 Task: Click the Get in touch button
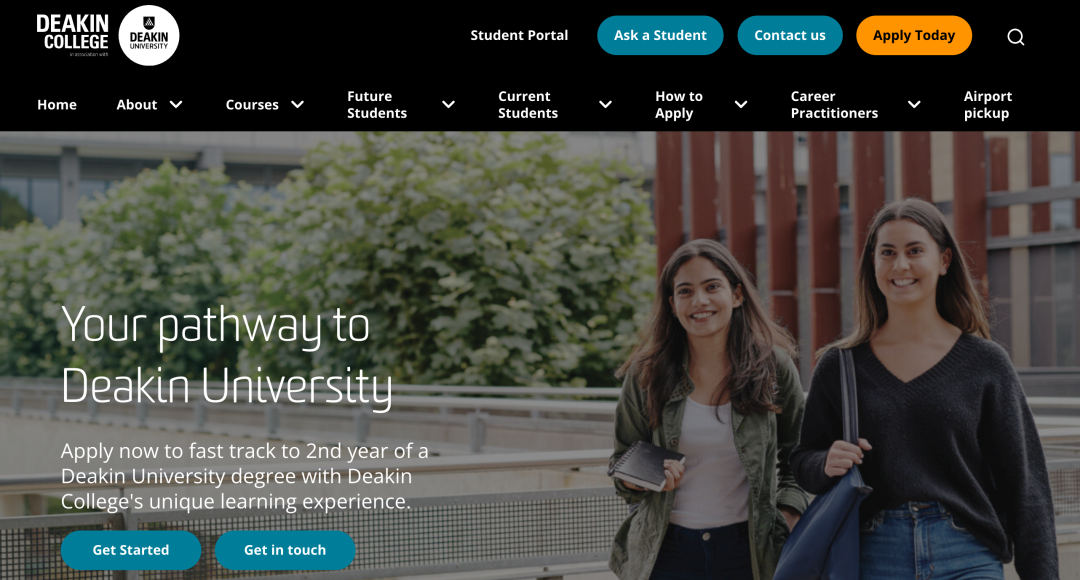click(285, 550)
